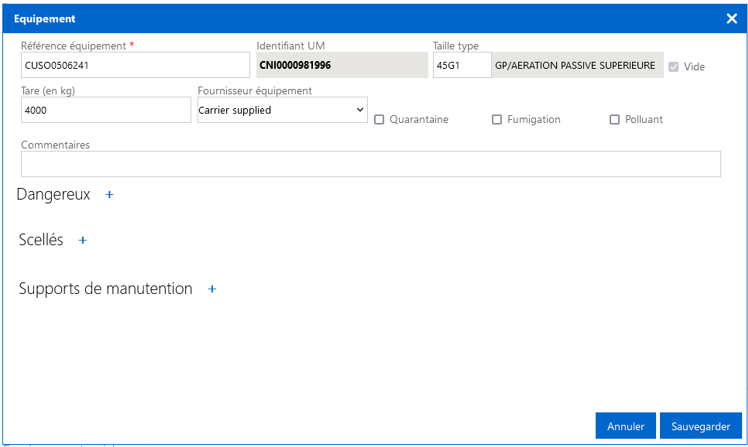
Task: Focus the Référence équipement field
Action: [135, 65]
